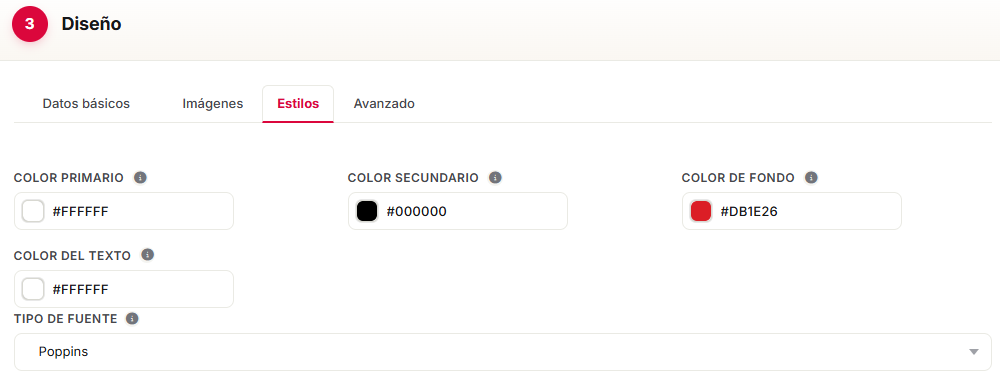
Task: Open the white Color del Texto swatch
Action: 33,289
